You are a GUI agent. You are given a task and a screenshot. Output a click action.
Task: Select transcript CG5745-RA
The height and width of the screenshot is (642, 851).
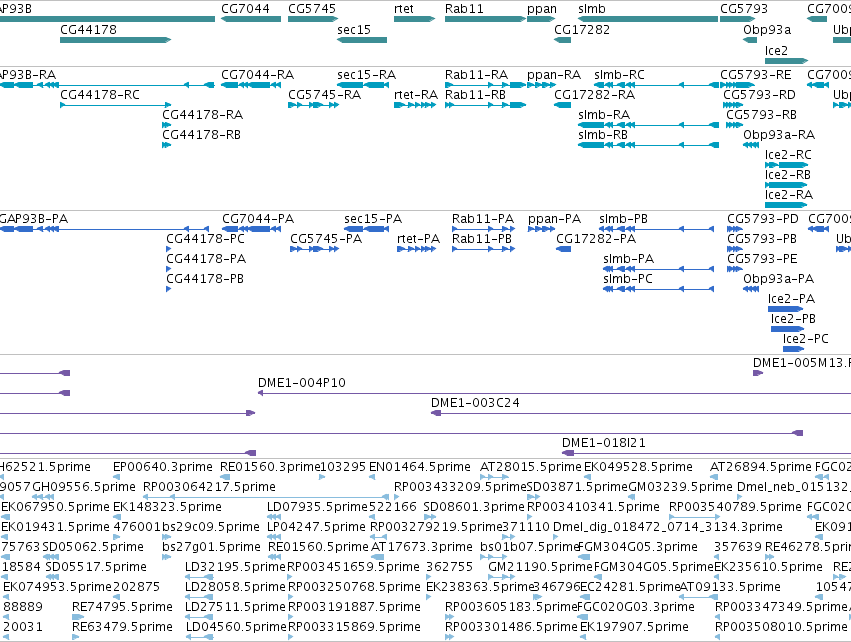(325, 94)
